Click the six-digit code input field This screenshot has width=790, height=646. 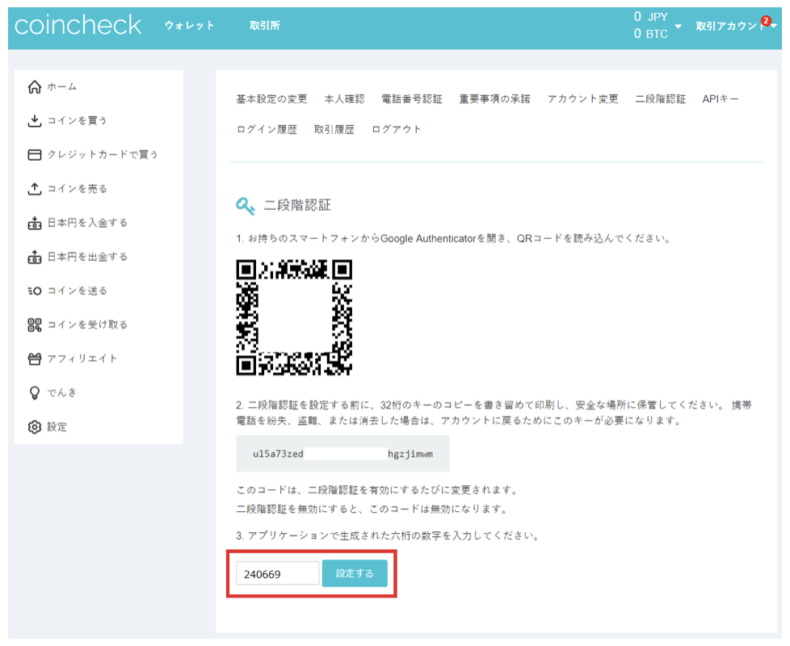pos(278,573)
